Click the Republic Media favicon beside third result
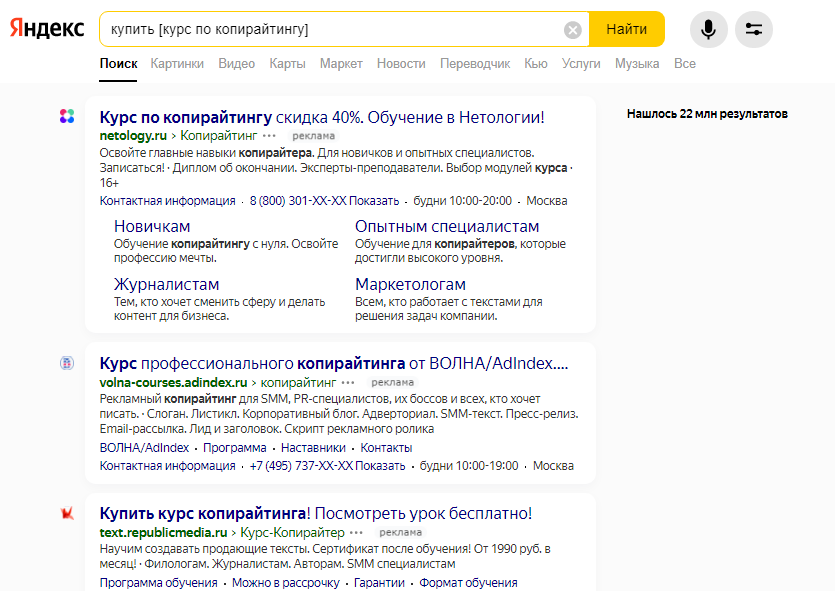Image resolution: width=835 pixels, height=591 pixels. (x=67, y=513)
